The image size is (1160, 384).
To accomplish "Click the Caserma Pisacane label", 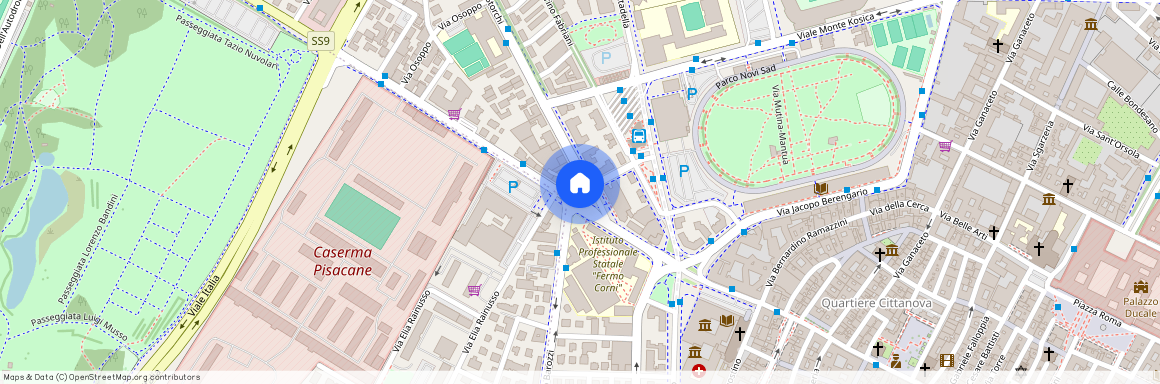I will point(343,261).
